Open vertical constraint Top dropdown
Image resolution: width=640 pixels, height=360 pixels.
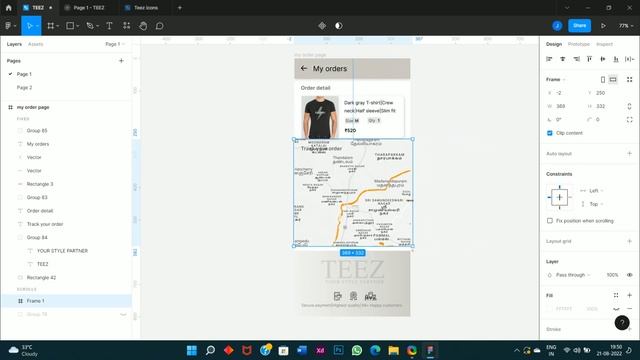click(596, 204)
